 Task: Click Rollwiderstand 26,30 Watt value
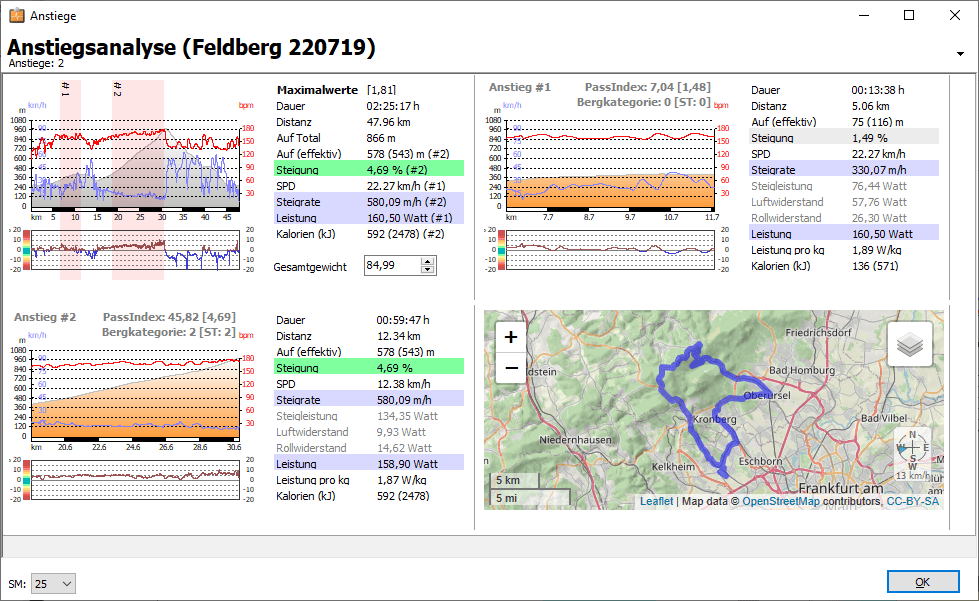879,218
